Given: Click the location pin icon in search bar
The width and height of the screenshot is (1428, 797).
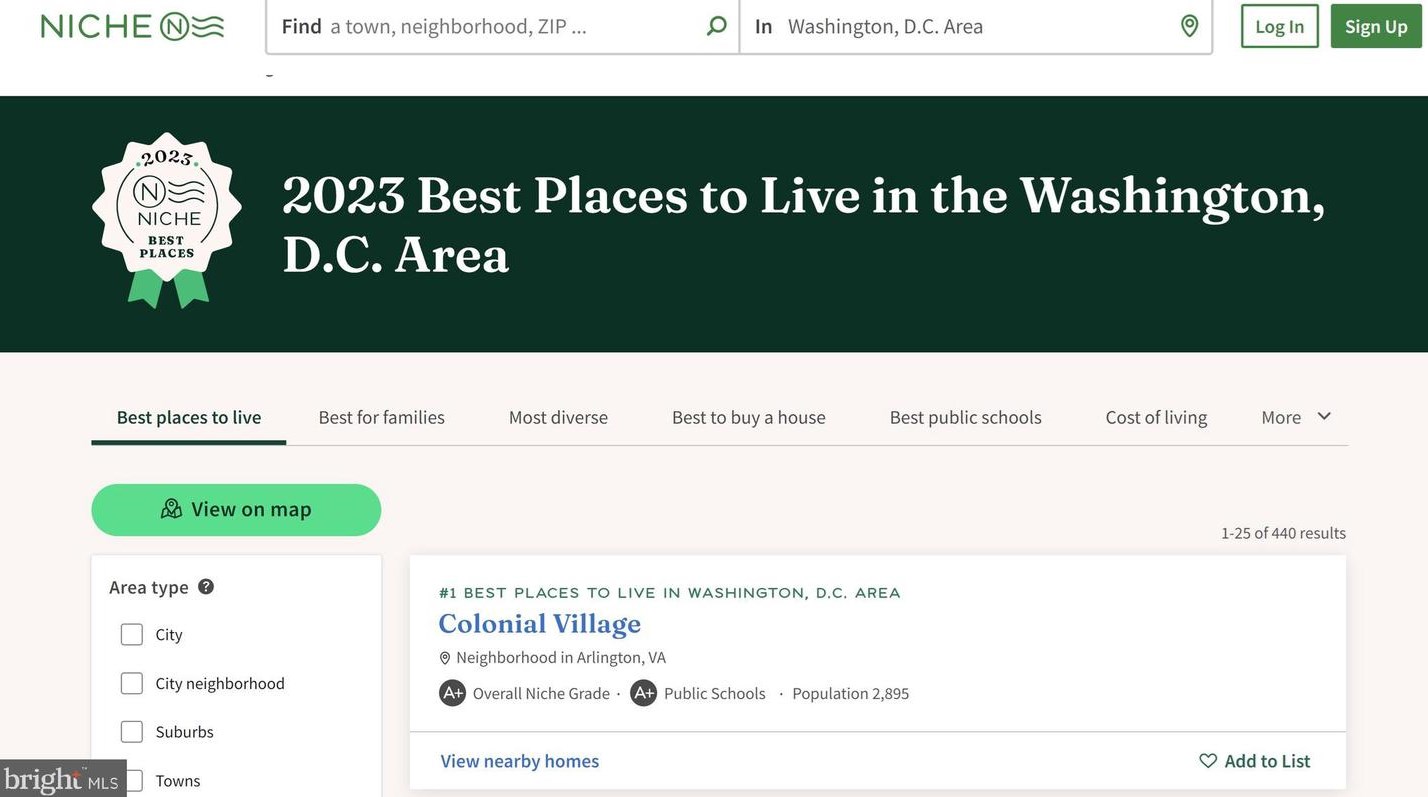Looking at the screenshot, I should 1189,26.
